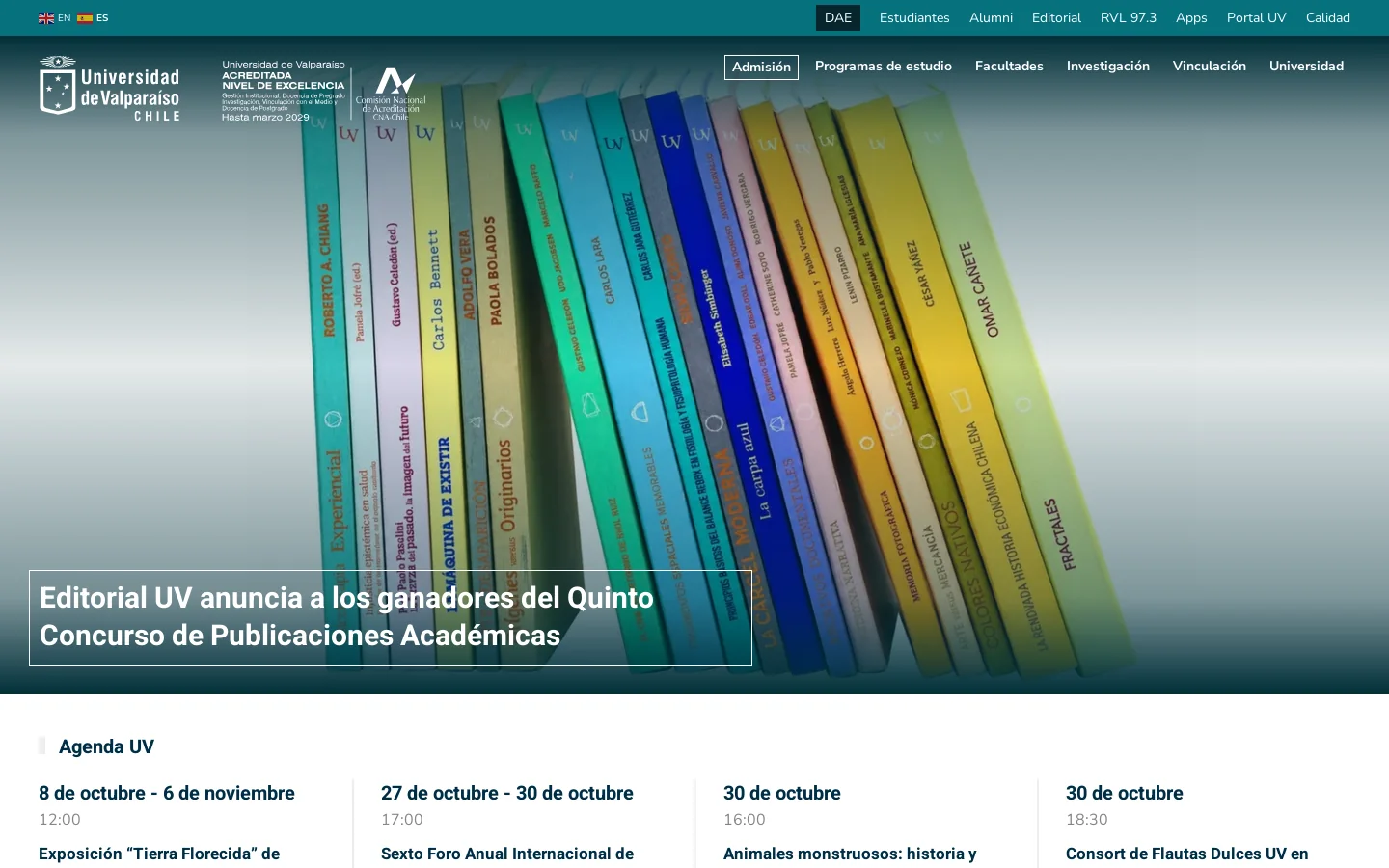
Task: Open the Facultades menu
Action: click(x=1009, y=66)
